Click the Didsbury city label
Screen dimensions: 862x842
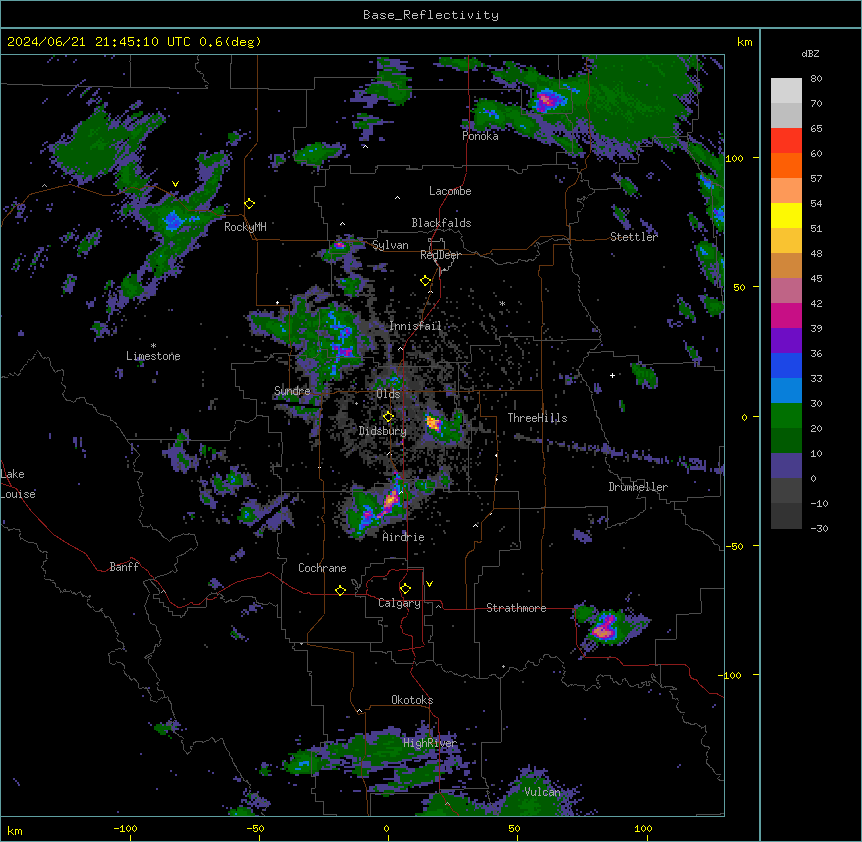383,431
